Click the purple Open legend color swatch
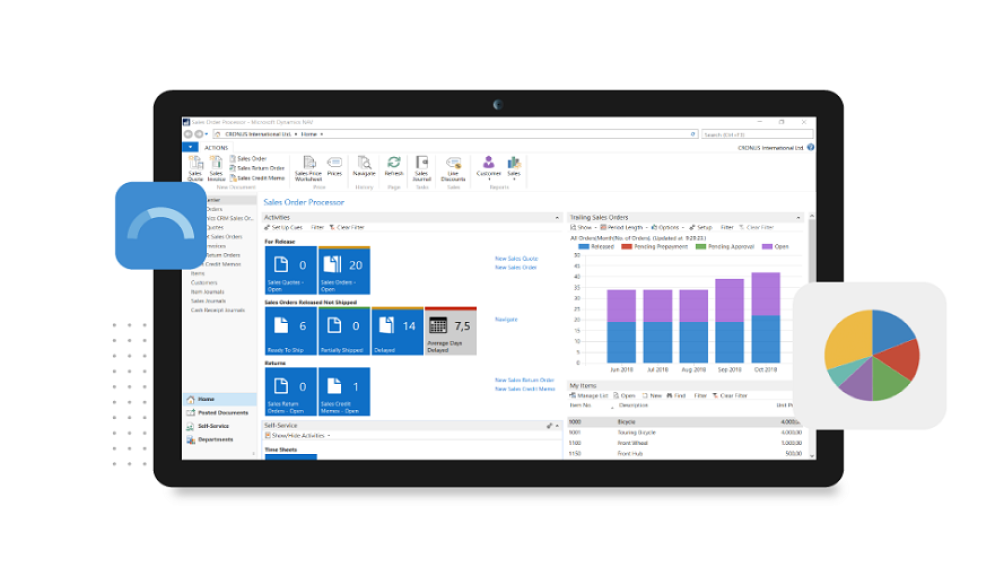Viewport: 995px width, 576px height. click(766, 246)
